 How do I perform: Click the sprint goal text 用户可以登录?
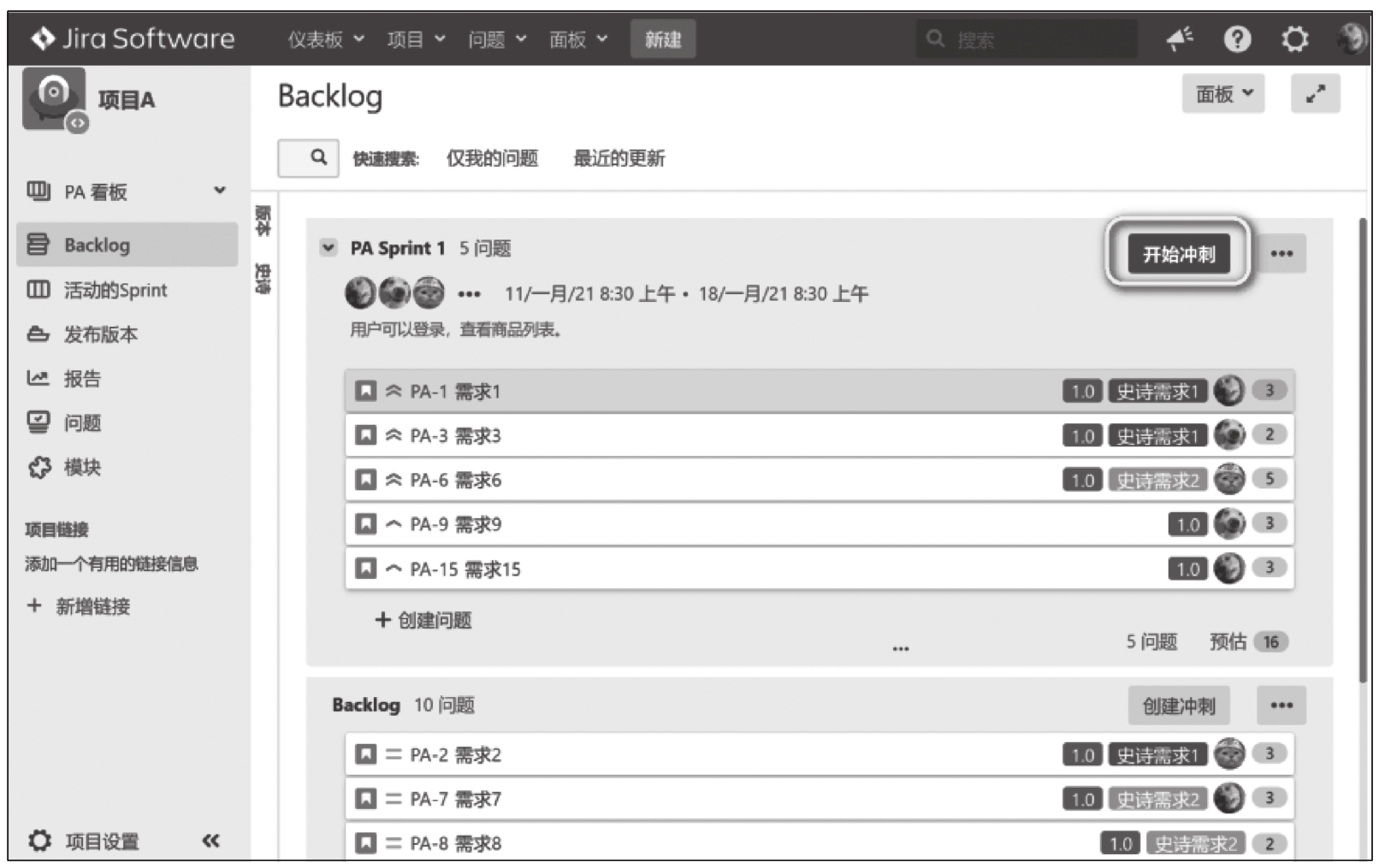[456, 329]
